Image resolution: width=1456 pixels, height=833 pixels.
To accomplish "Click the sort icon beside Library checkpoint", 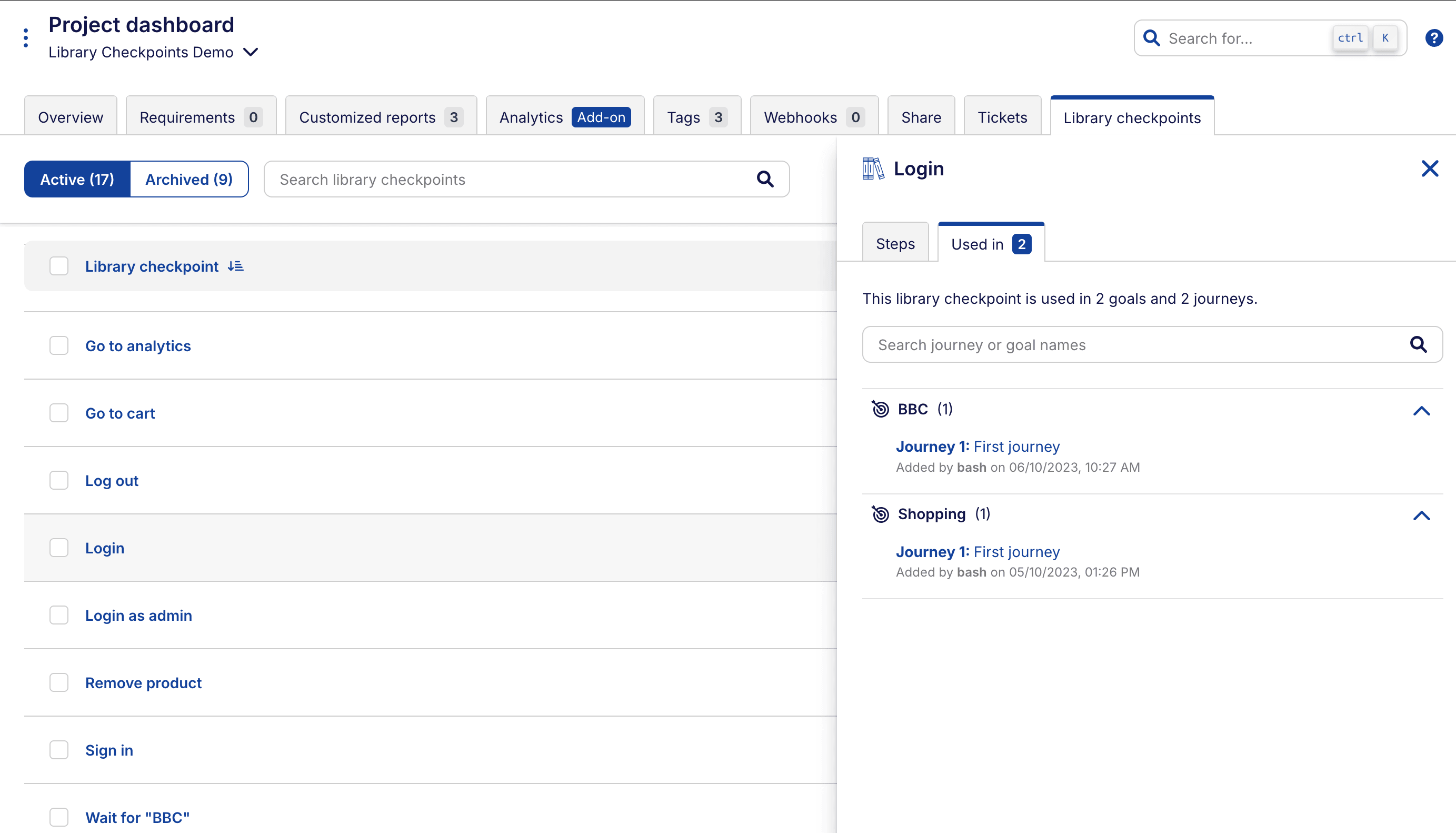I will [236, 266].
